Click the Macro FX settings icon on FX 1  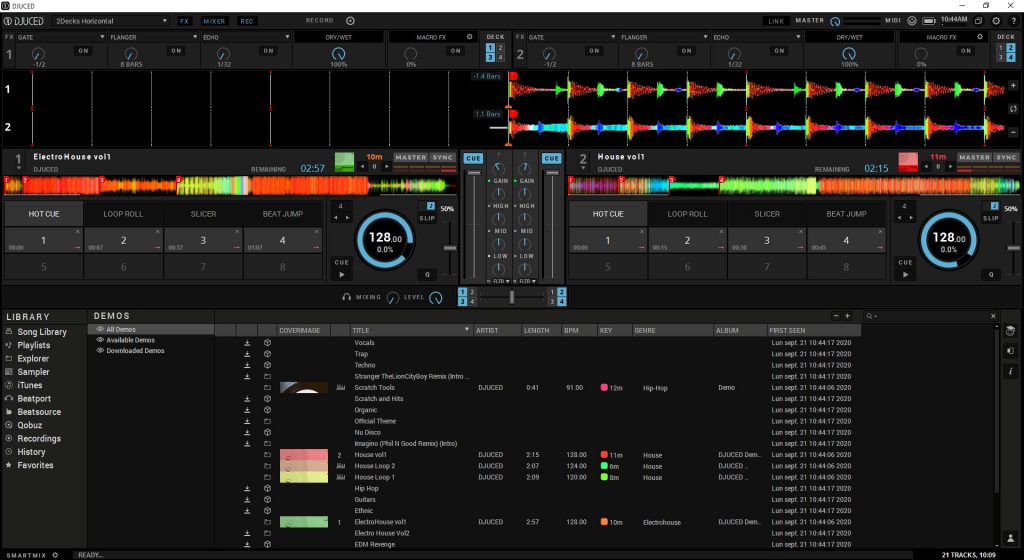(x=469, y=37)
